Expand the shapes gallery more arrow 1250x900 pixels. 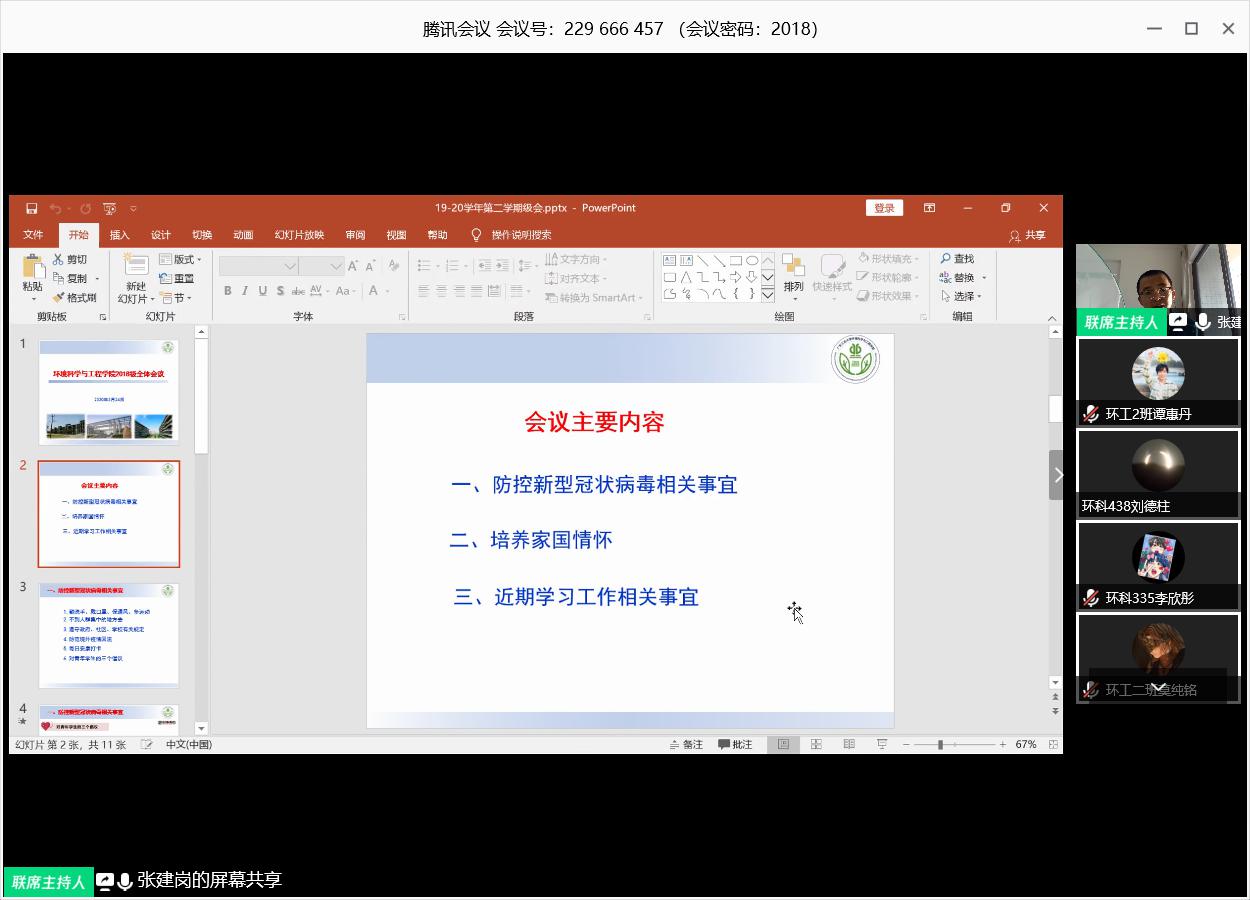pyautogui.click(x=768, y=296)
